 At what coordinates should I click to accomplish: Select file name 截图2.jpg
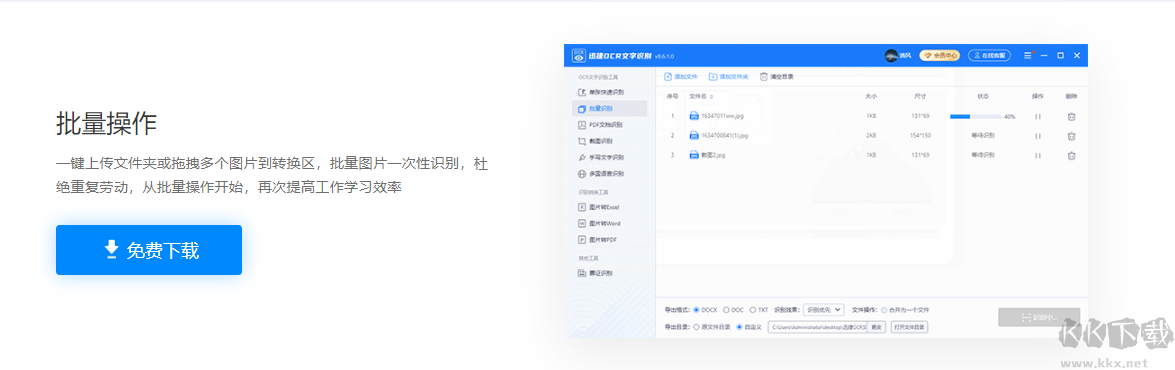pos(713,155)
